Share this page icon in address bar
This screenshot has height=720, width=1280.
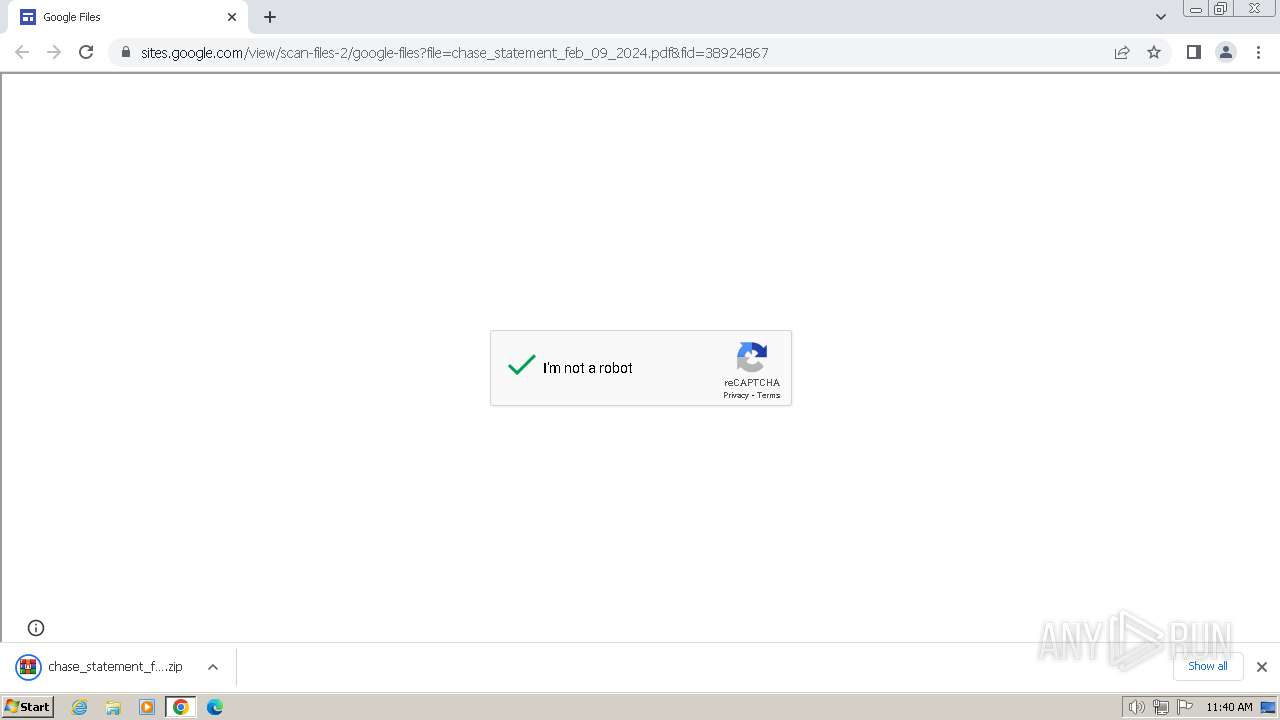(x=1122, y=52)
